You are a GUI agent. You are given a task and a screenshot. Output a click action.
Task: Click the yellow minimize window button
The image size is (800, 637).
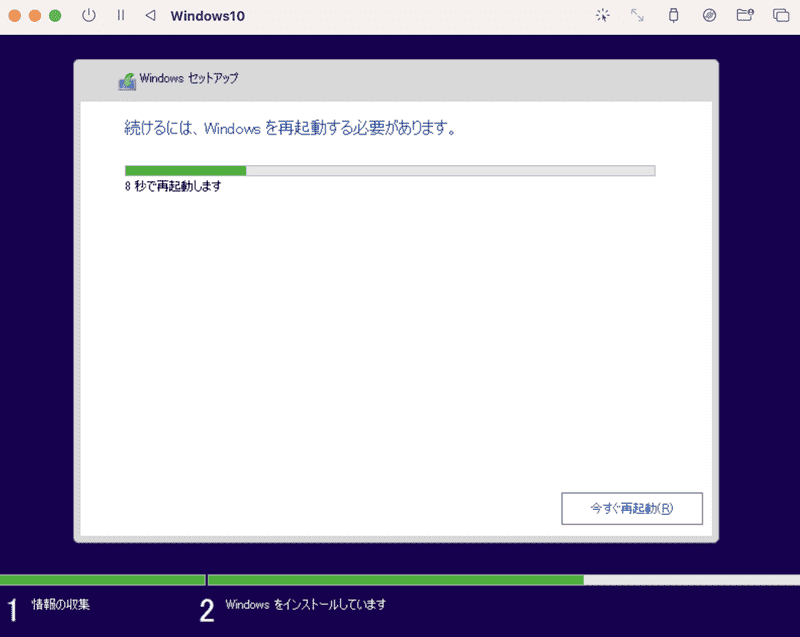[x=35, y=15]
